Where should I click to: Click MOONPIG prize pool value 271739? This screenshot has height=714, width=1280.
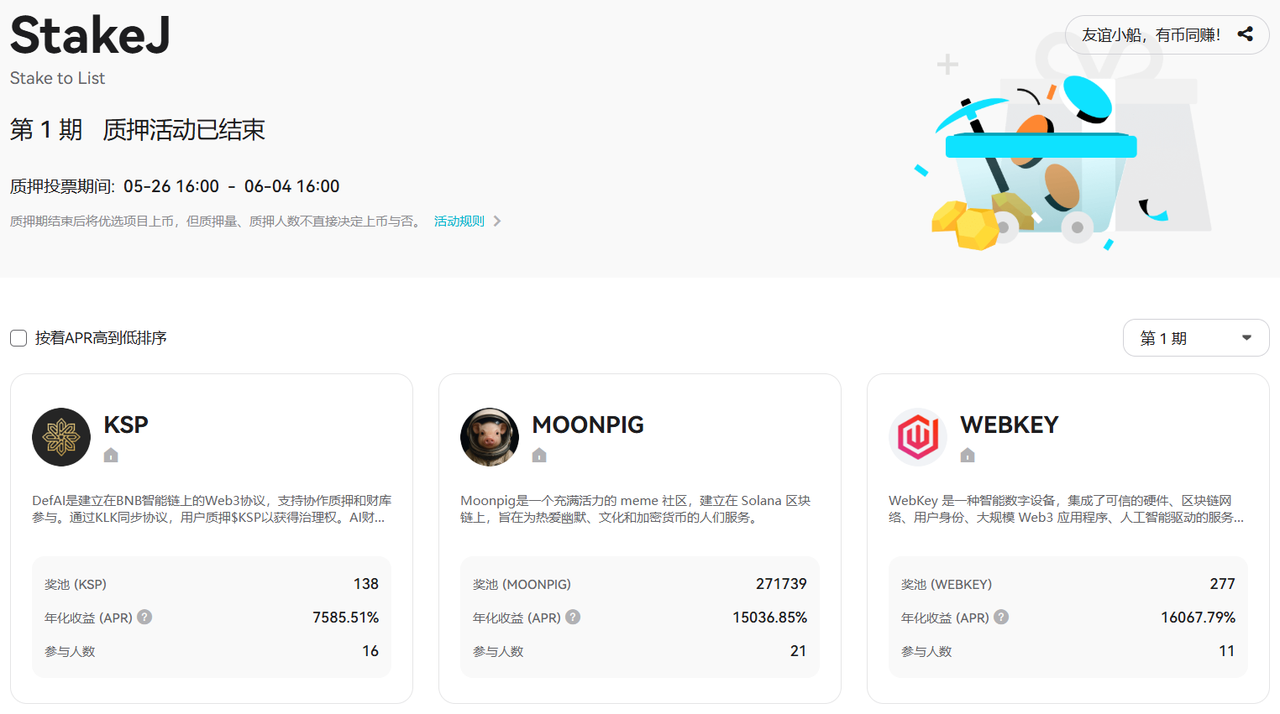(781, 584)
